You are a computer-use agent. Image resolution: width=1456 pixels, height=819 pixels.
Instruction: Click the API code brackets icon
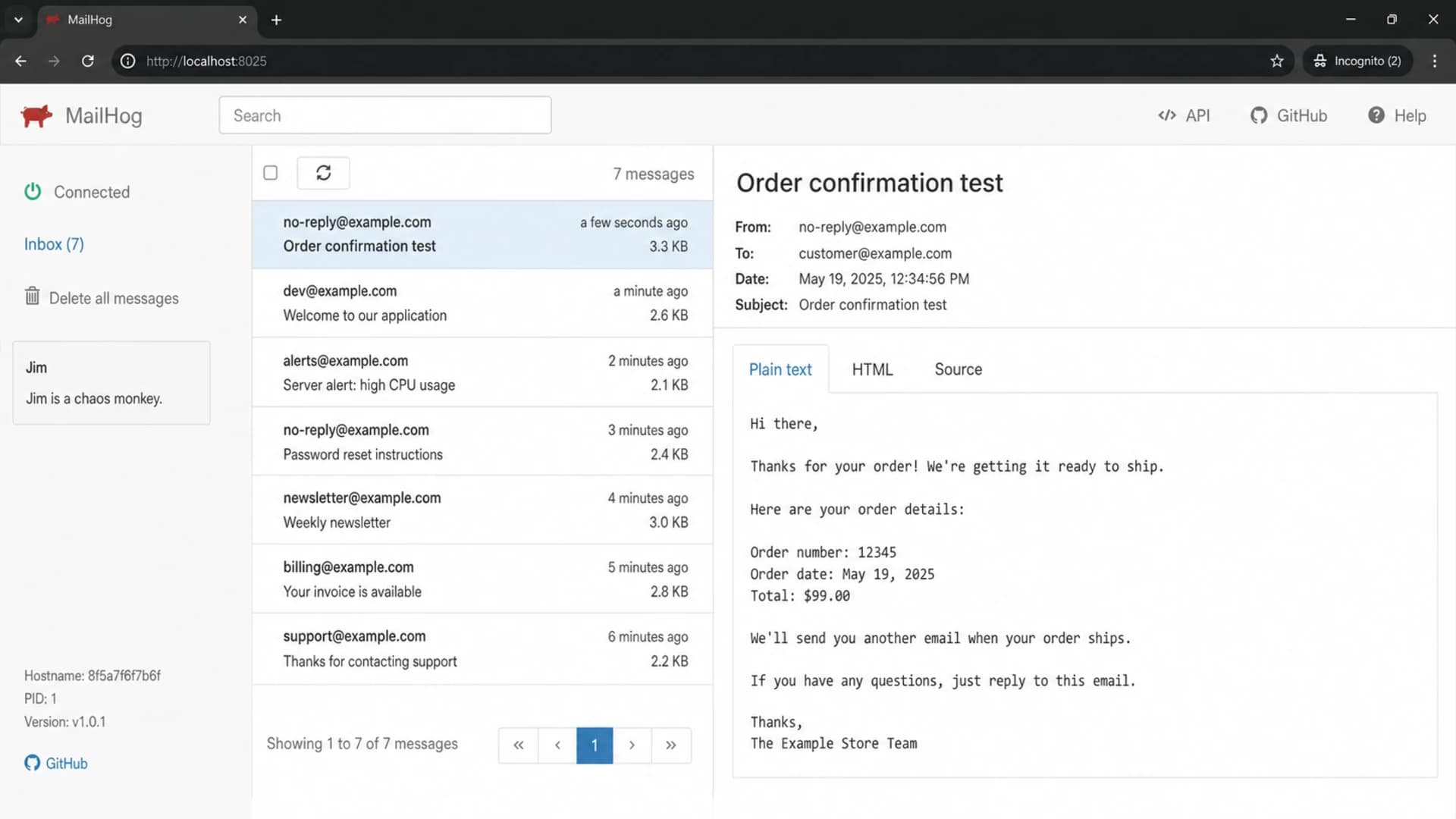1167,115
